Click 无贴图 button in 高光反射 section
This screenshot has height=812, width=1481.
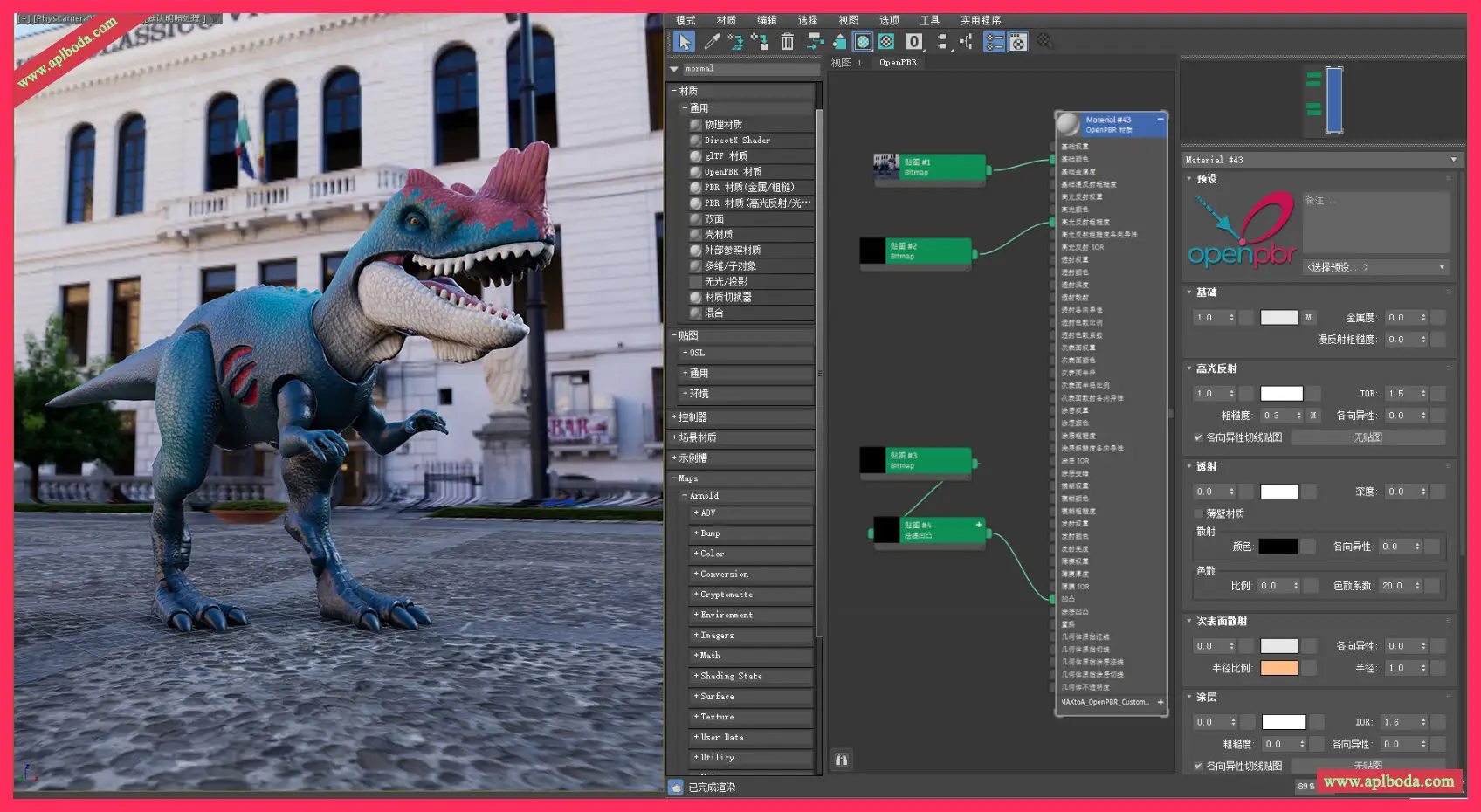[x=1367, y=437]
